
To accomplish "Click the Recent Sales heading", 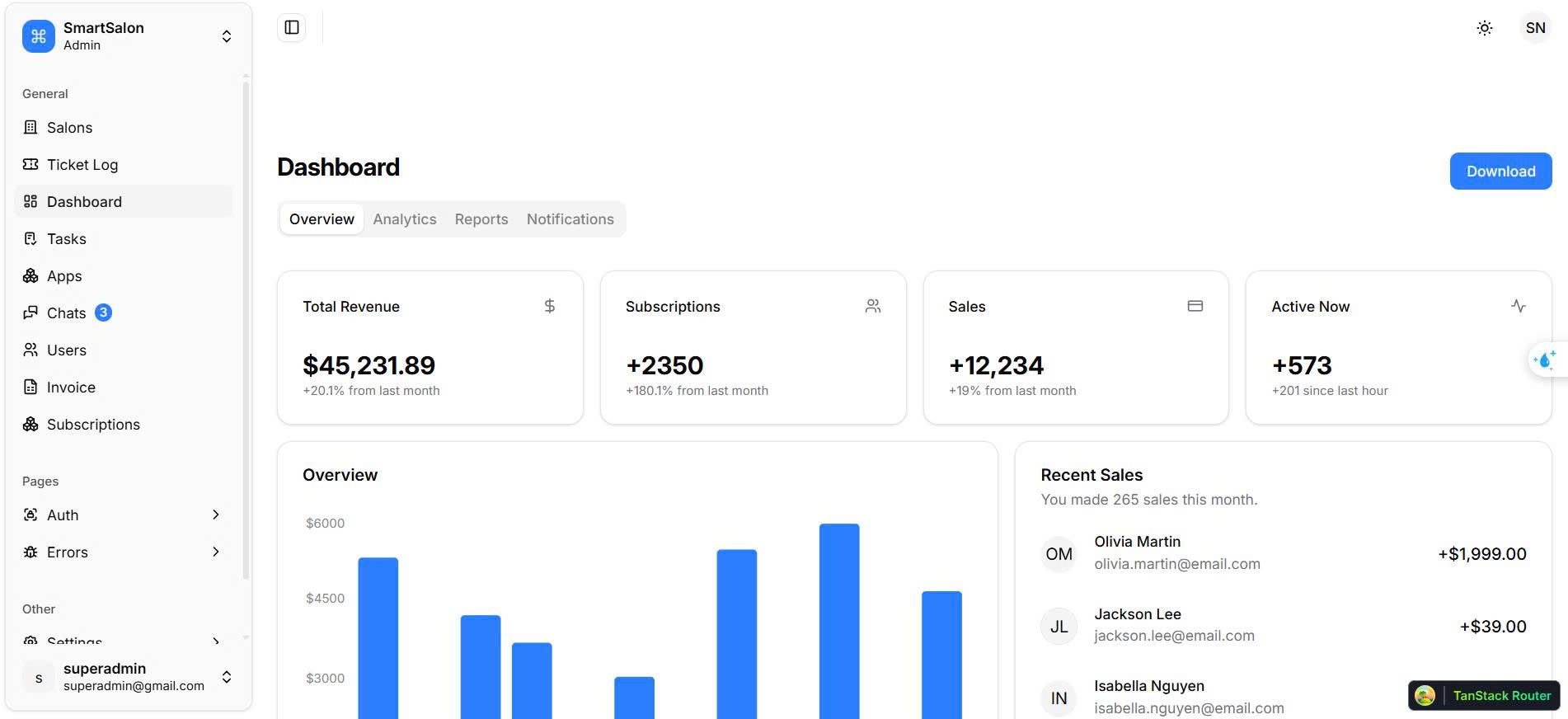I will click(x=1091, y=475).
